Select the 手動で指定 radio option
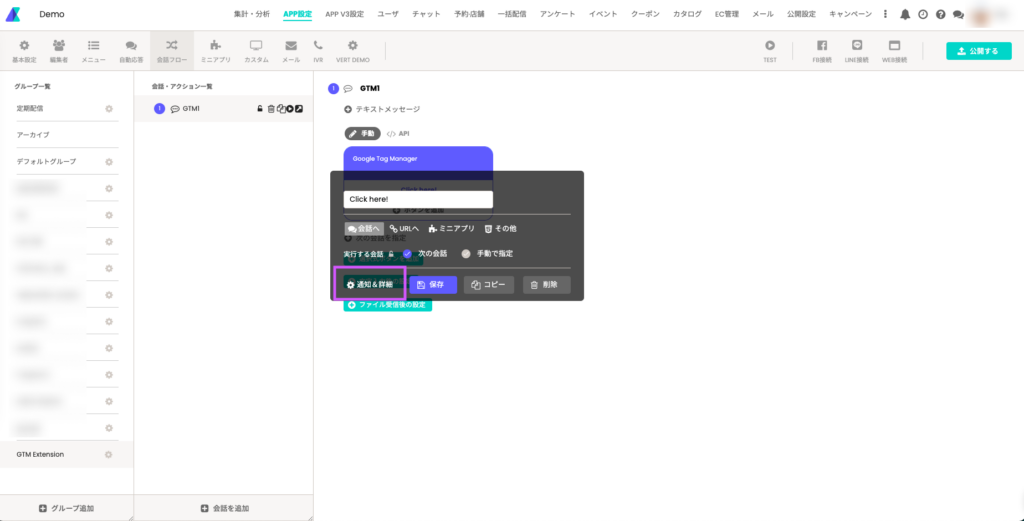The image size is (1024, 521). pos(466,254)
